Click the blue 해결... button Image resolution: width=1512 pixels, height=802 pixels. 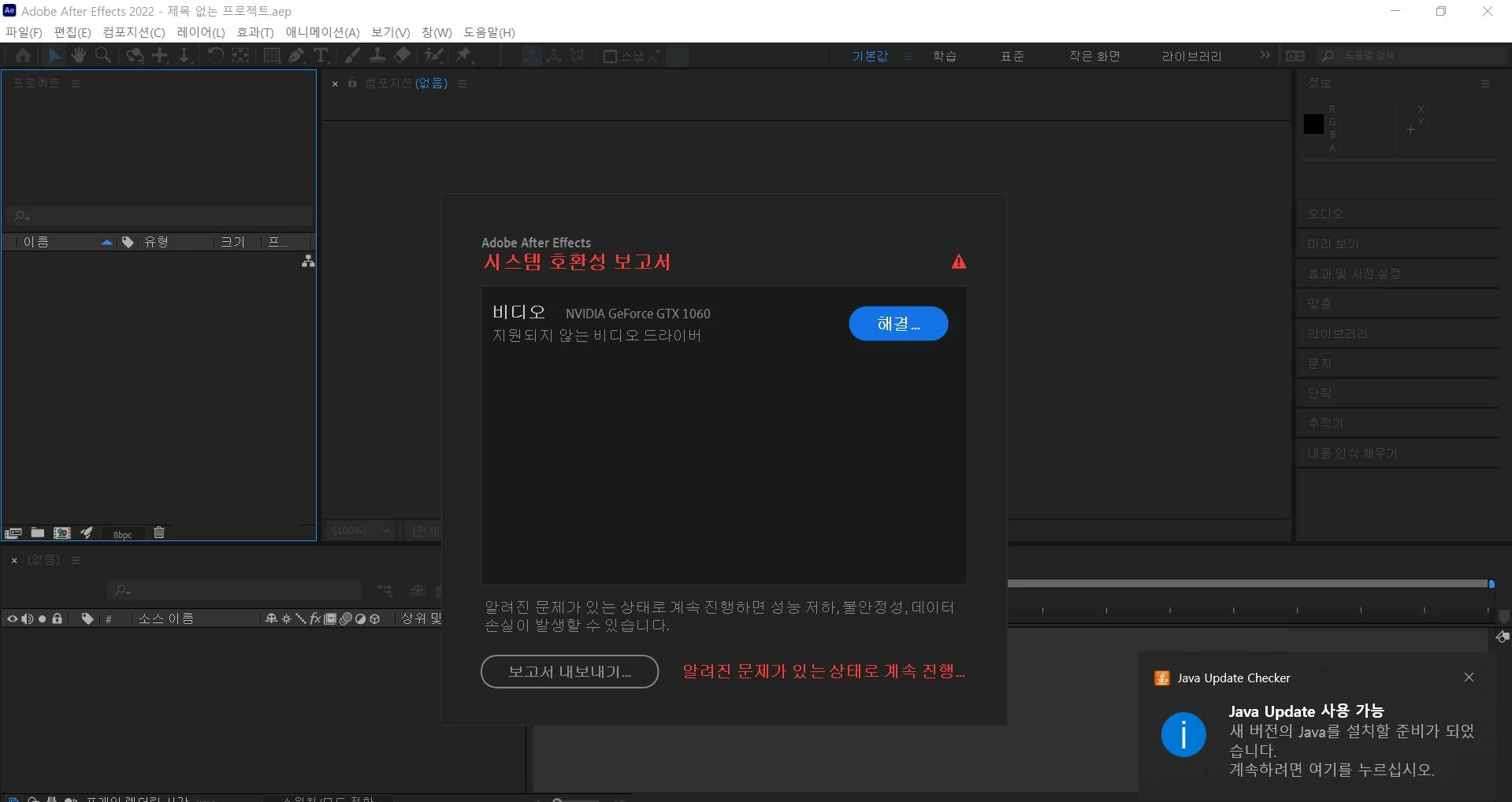898,324
